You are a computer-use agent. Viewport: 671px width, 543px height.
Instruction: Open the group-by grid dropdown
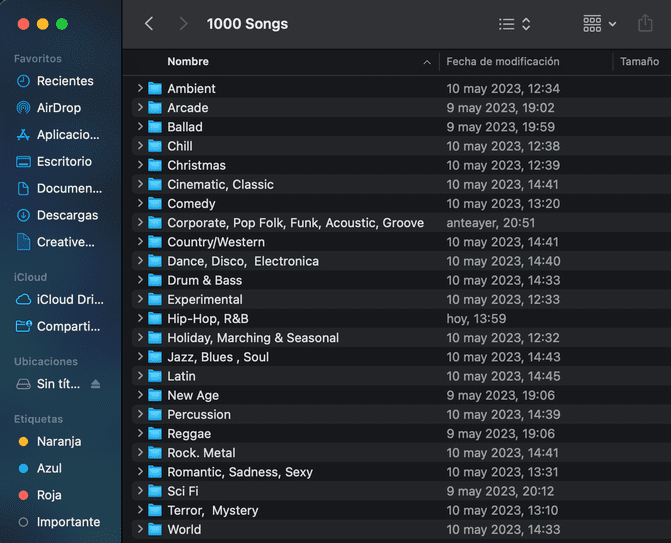click(x=599, y=24)
